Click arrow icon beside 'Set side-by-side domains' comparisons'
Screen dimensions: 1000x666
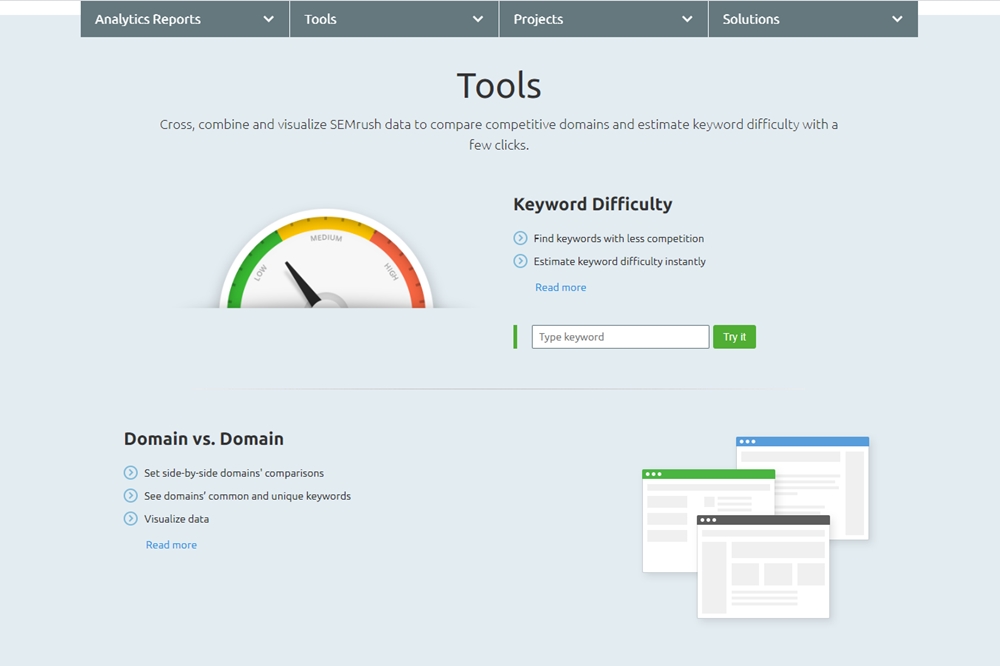131,473
